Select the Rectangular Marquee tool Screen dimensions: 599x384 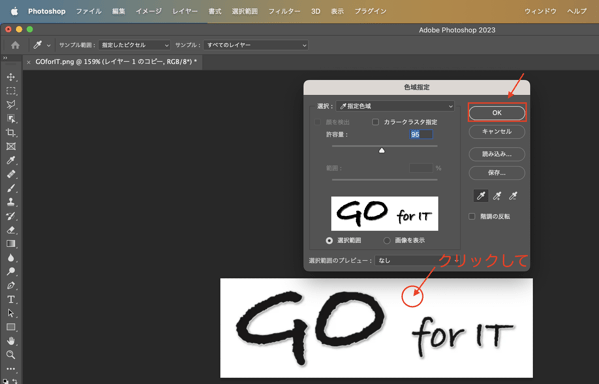[x=11, y=91]
